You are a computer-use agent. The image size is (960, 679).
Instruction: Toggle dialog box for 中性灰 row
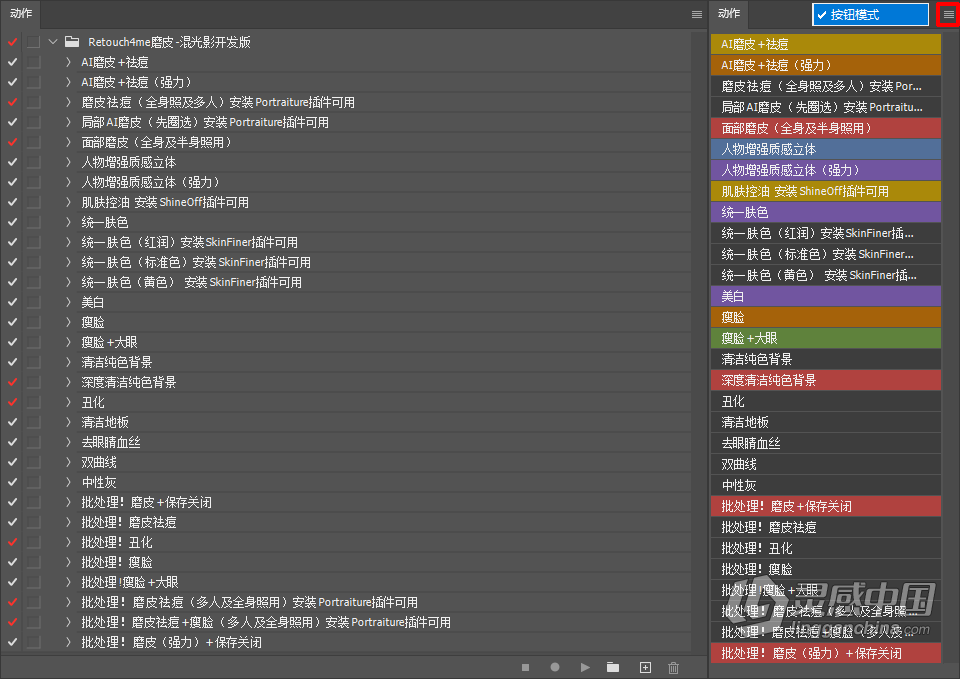tap(34, 482)
